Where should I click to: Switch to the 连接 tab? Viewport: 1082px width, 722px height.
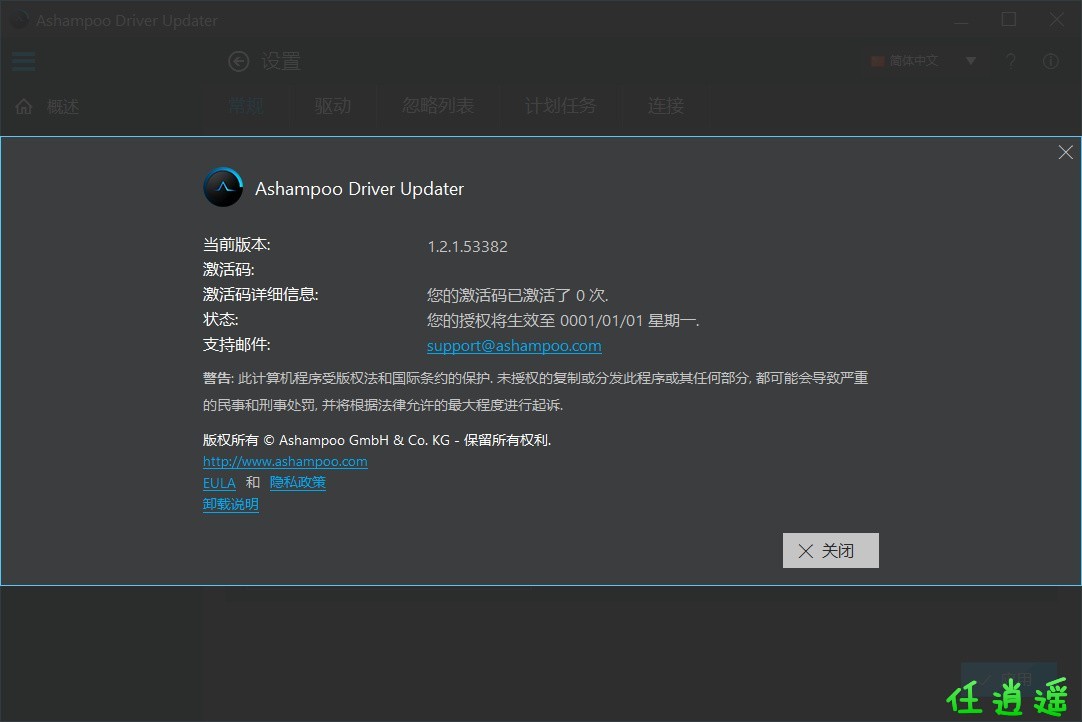point(666,106)
